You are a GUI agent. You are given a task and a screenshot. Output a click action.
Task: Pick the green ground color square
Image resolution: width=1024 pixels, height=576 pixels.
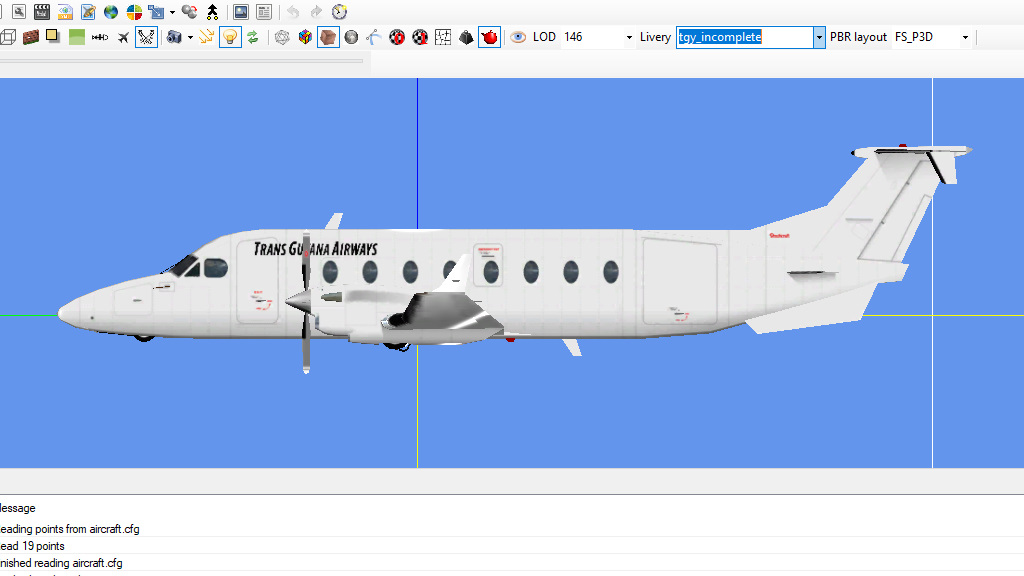[x=76, y=37]
